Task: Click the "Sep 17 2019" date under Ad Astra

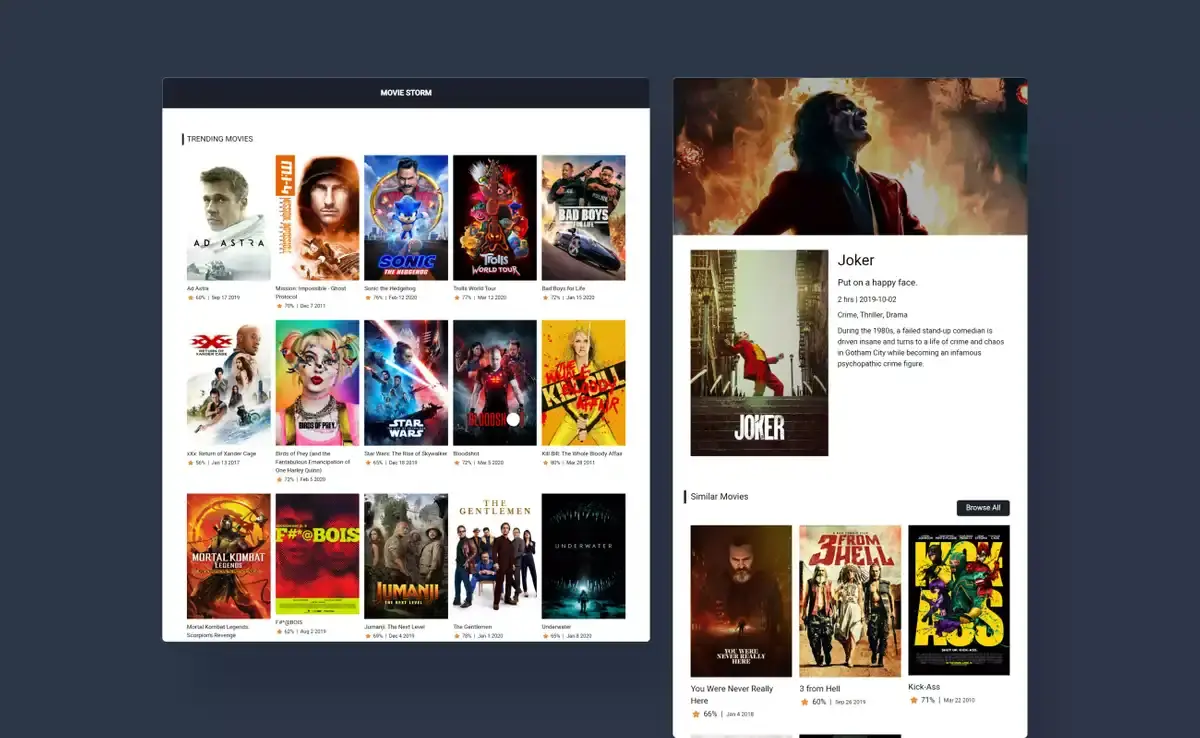Action: pos(225,297)
